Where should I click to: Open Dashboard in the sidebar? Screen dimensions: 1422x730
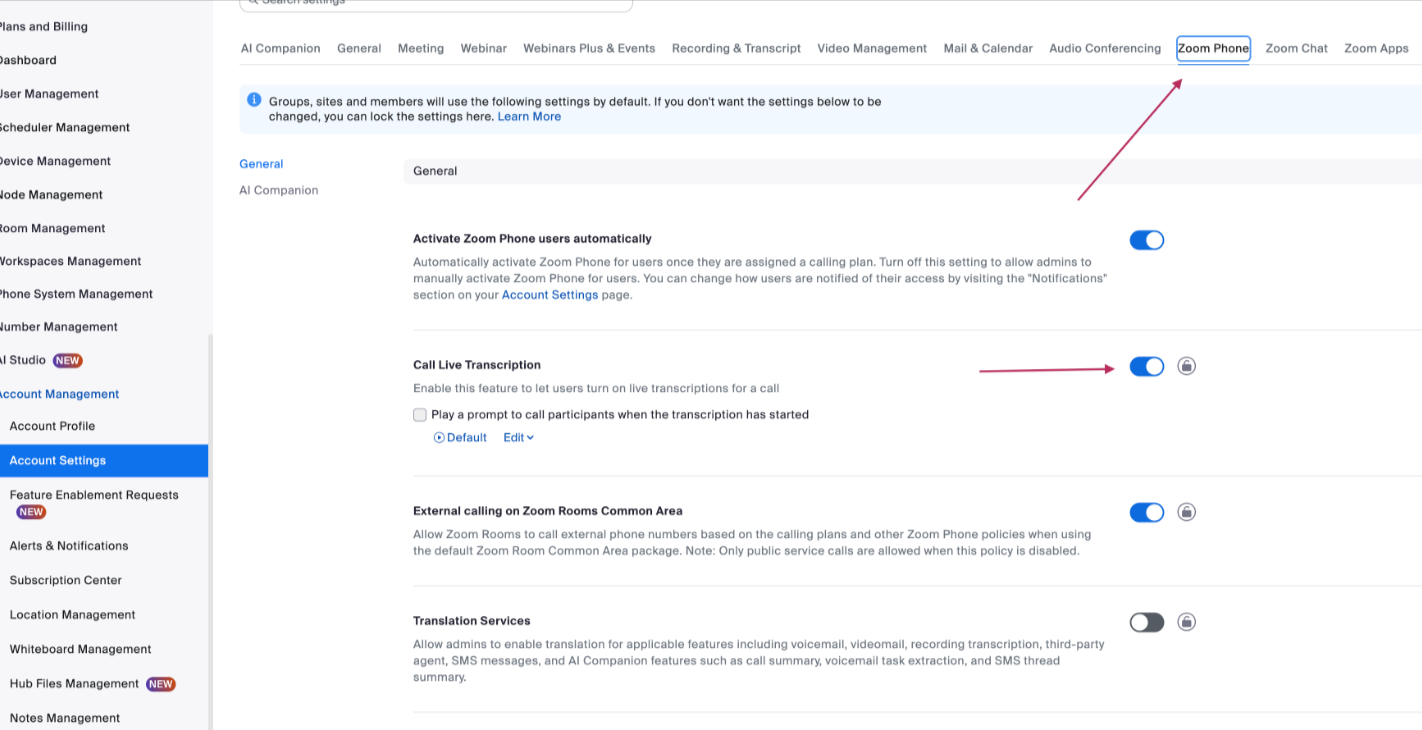pyautogui.click(x=28, y=60)
